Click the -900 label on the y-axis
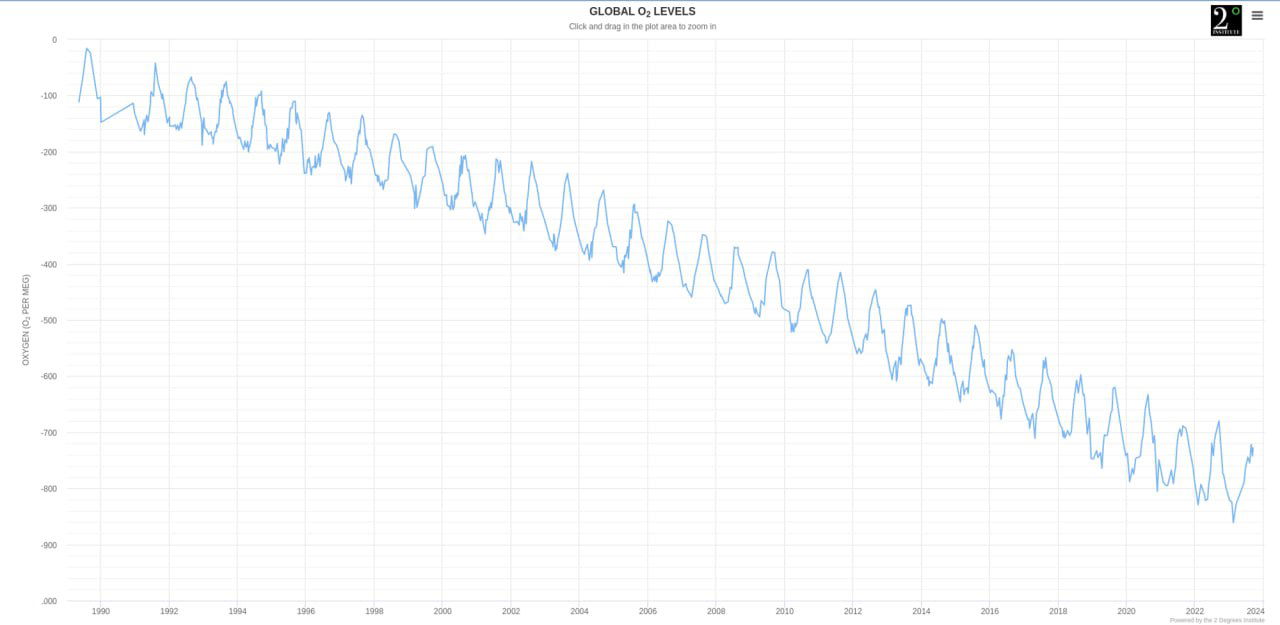1280x625 pixels. coord(48,545)
